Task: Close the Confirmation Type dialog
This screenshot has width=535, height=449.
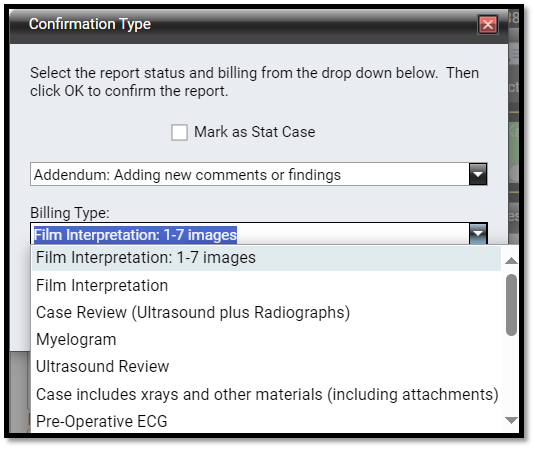Action: pyautogui.click(x=488, y=25)
